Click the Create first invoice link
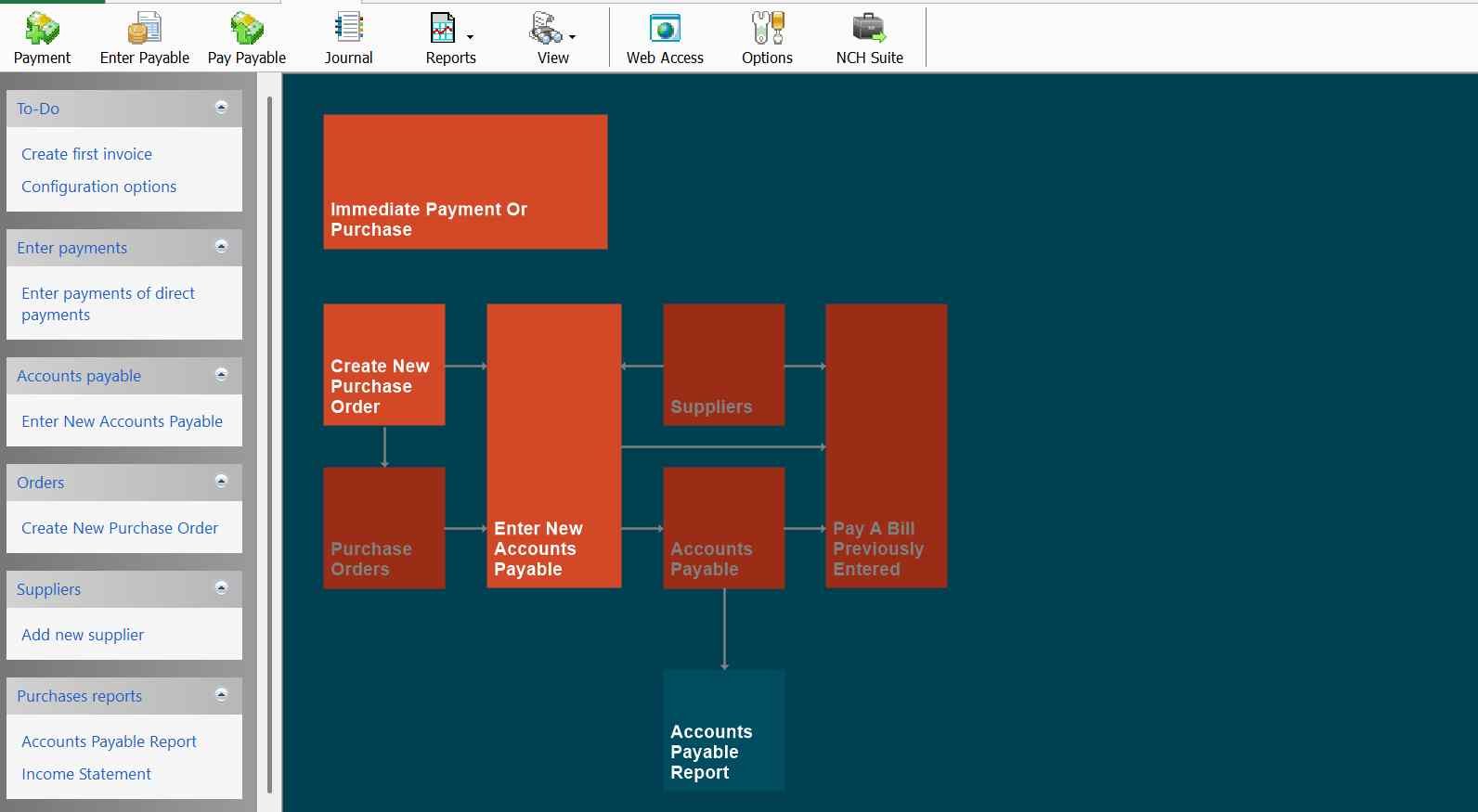This screenshot has width=1478, height=812. tap(86, 154)
